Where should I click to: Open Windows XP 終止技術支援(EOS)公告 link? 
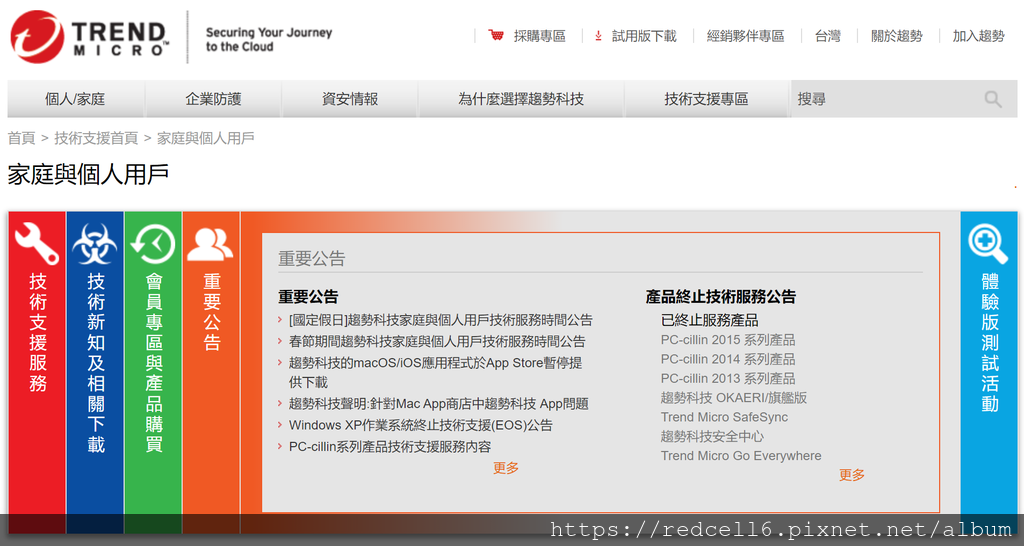[421, 425]
